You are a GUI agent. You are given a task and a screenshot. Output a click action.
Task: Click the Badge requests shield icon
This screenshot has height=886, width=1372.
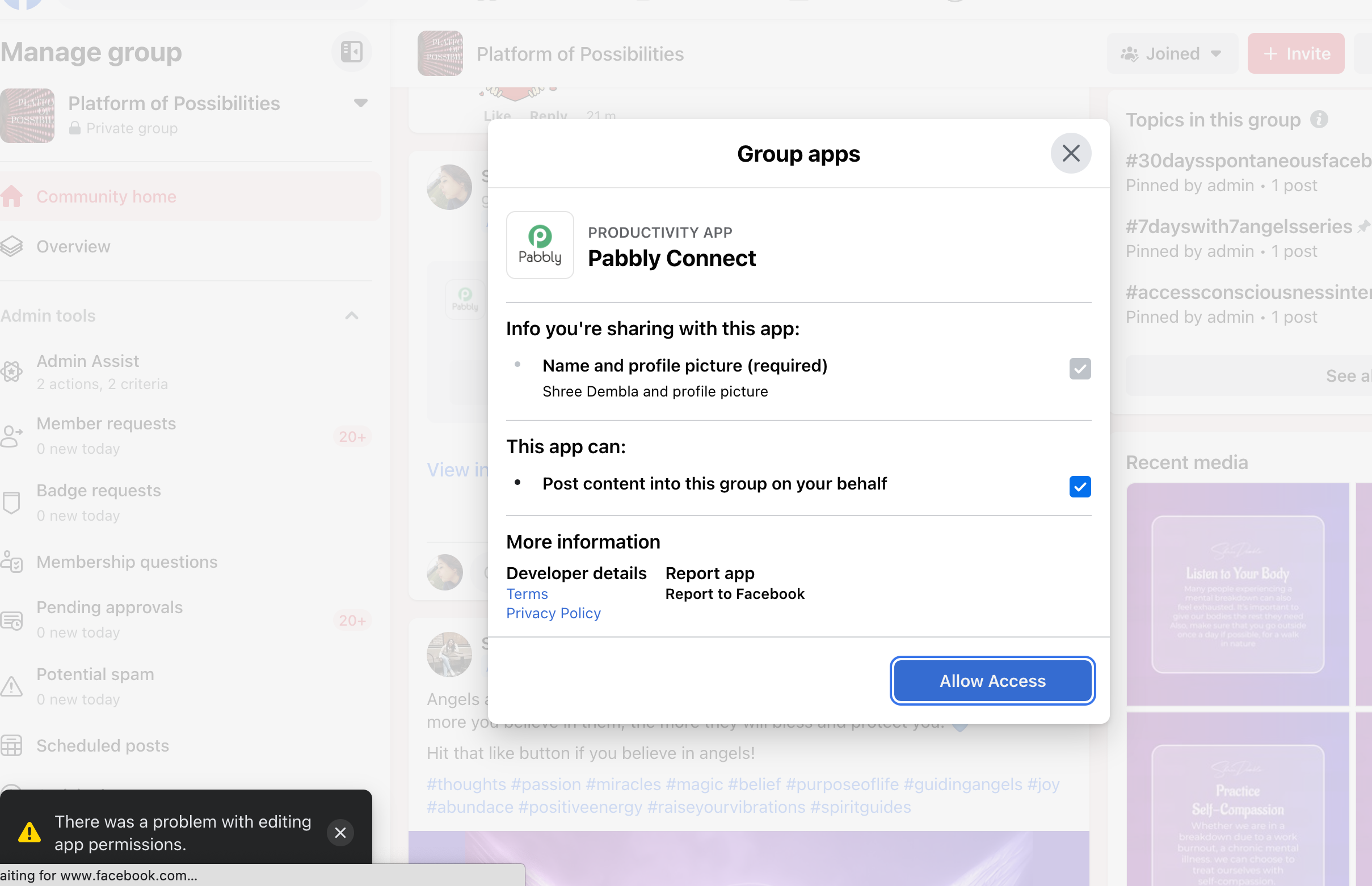coord(11,502)
